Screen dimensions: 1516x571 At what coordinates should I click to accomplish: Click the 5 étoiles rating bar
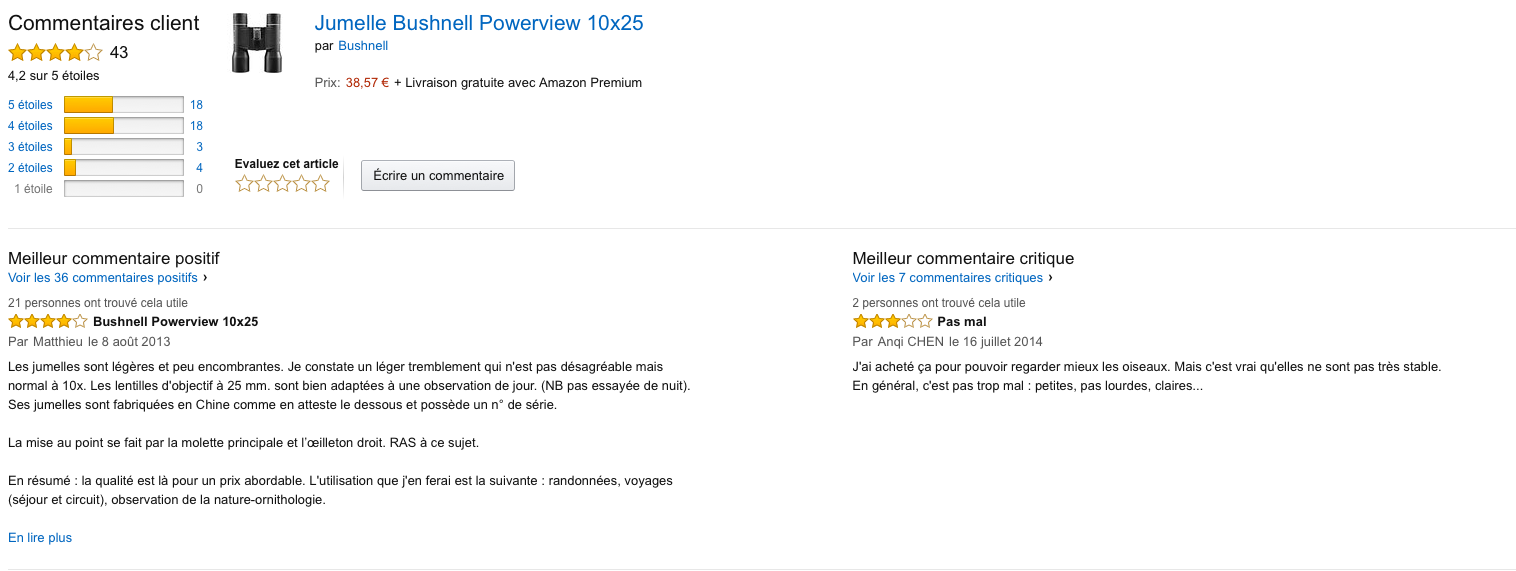click(x=124, y=105)
